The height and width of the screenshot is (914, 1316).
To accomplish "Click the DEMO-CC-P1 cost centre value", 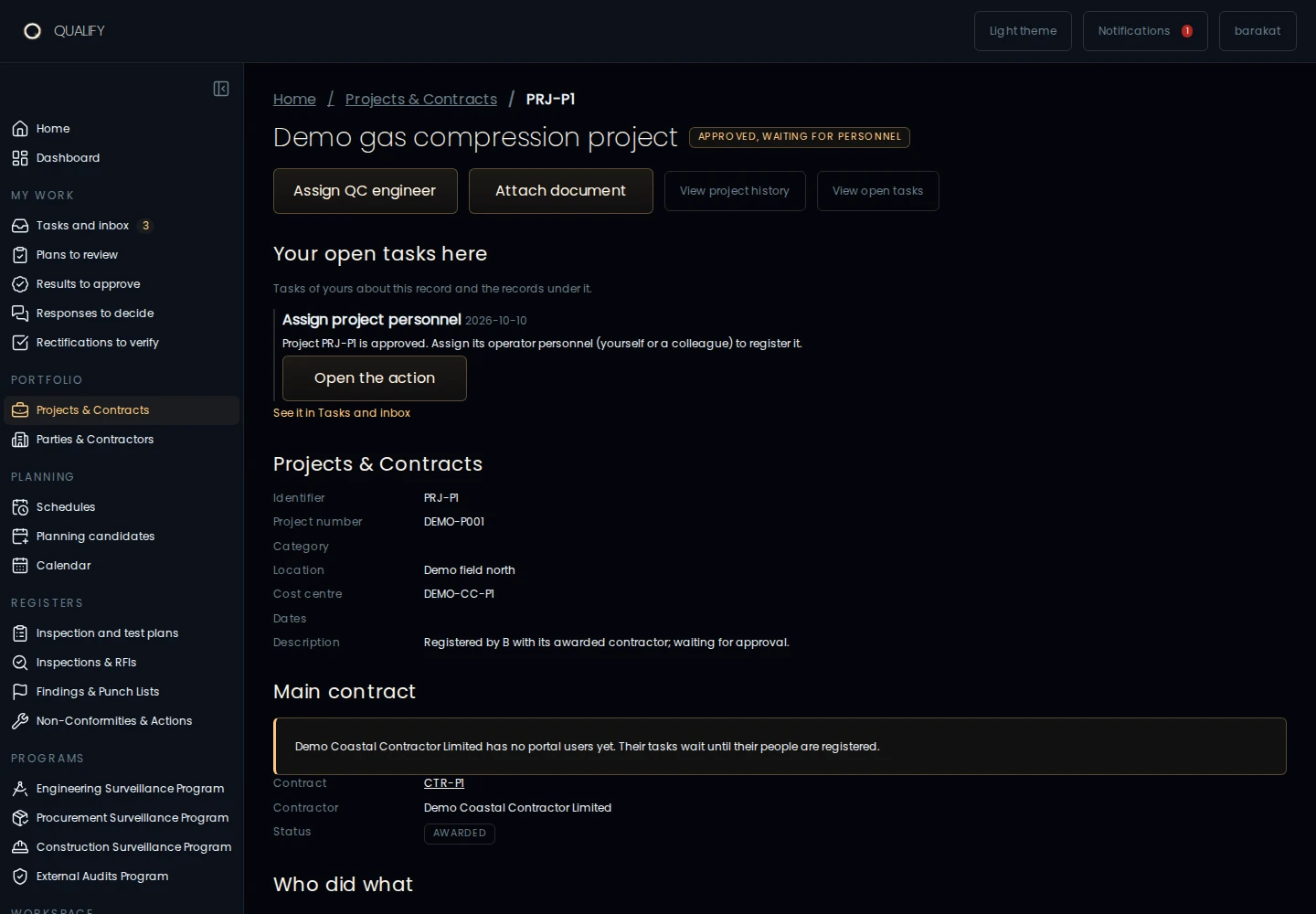I will click(x=459, y=594).
